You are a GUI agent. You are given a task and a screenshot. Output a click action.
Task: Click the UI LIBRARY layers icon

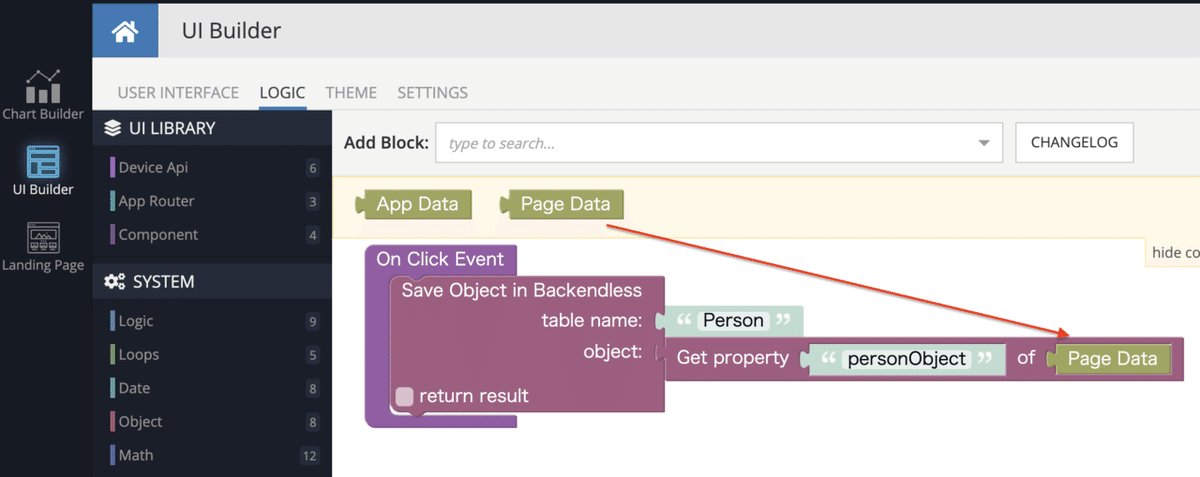click(x=113, y=128)
